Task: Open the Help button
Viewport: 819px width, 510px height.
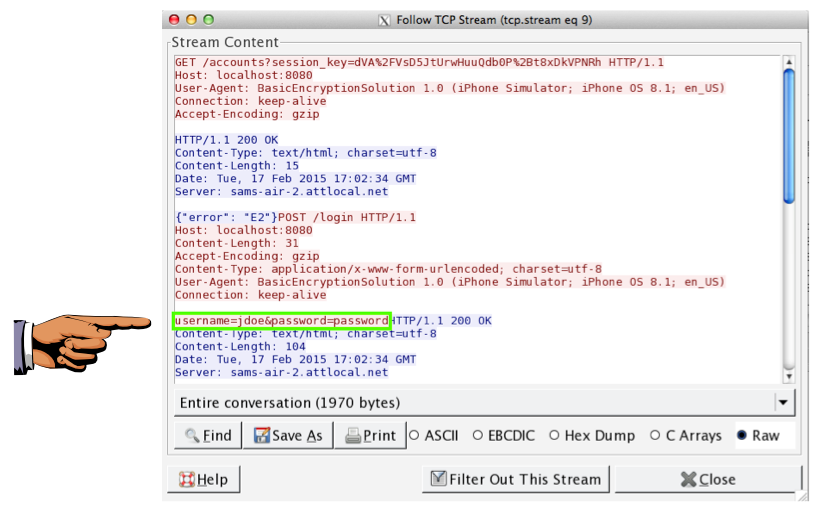Action: (x=203, y=479)
